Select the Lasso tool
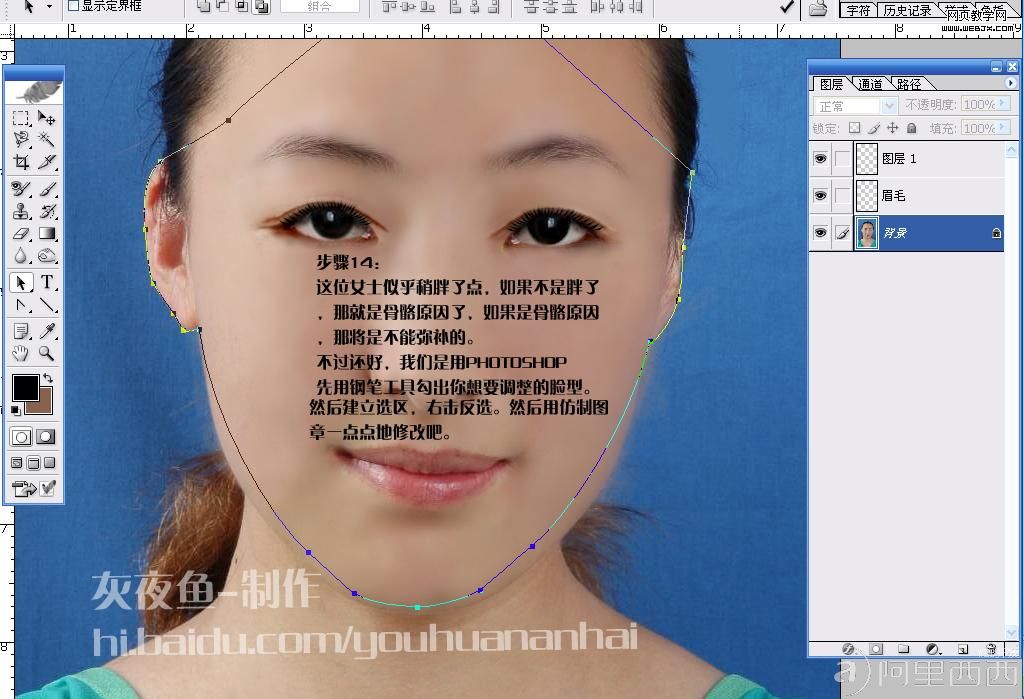The height and width of the screenshot is (699, 1024). coord(21,139)
